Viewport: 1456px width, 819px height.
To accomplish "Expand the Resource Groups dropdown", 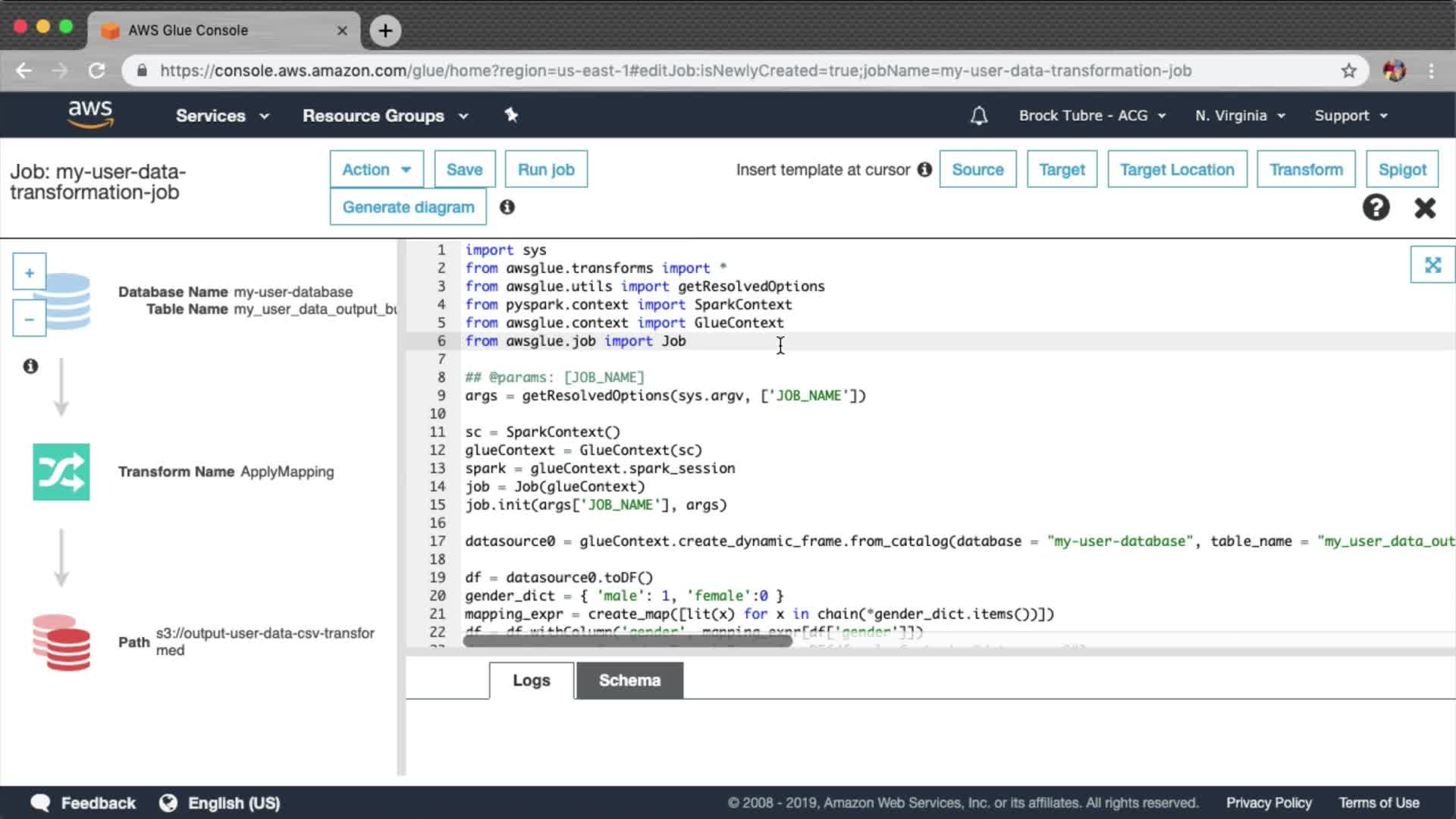I will pyautogui.click(x=385, y=116).
